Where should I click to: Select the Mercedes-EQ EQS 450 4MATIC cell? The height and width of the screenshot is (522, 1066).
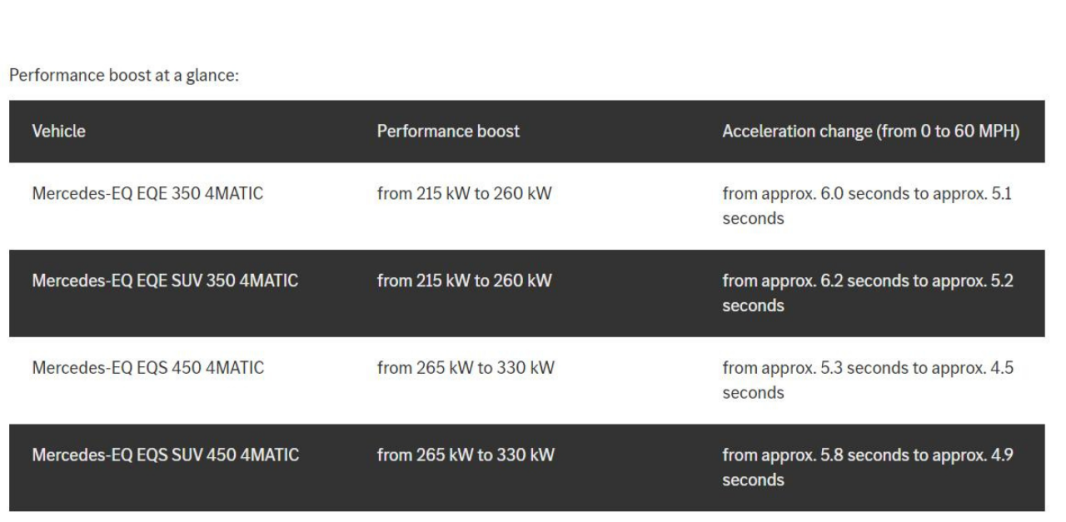pyautogui.click(x=148, y=368)
